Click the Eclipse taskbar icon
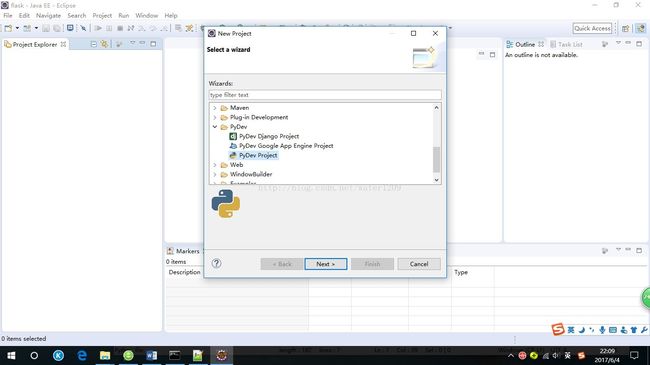 pyautogui.click(x=221, y=355)
